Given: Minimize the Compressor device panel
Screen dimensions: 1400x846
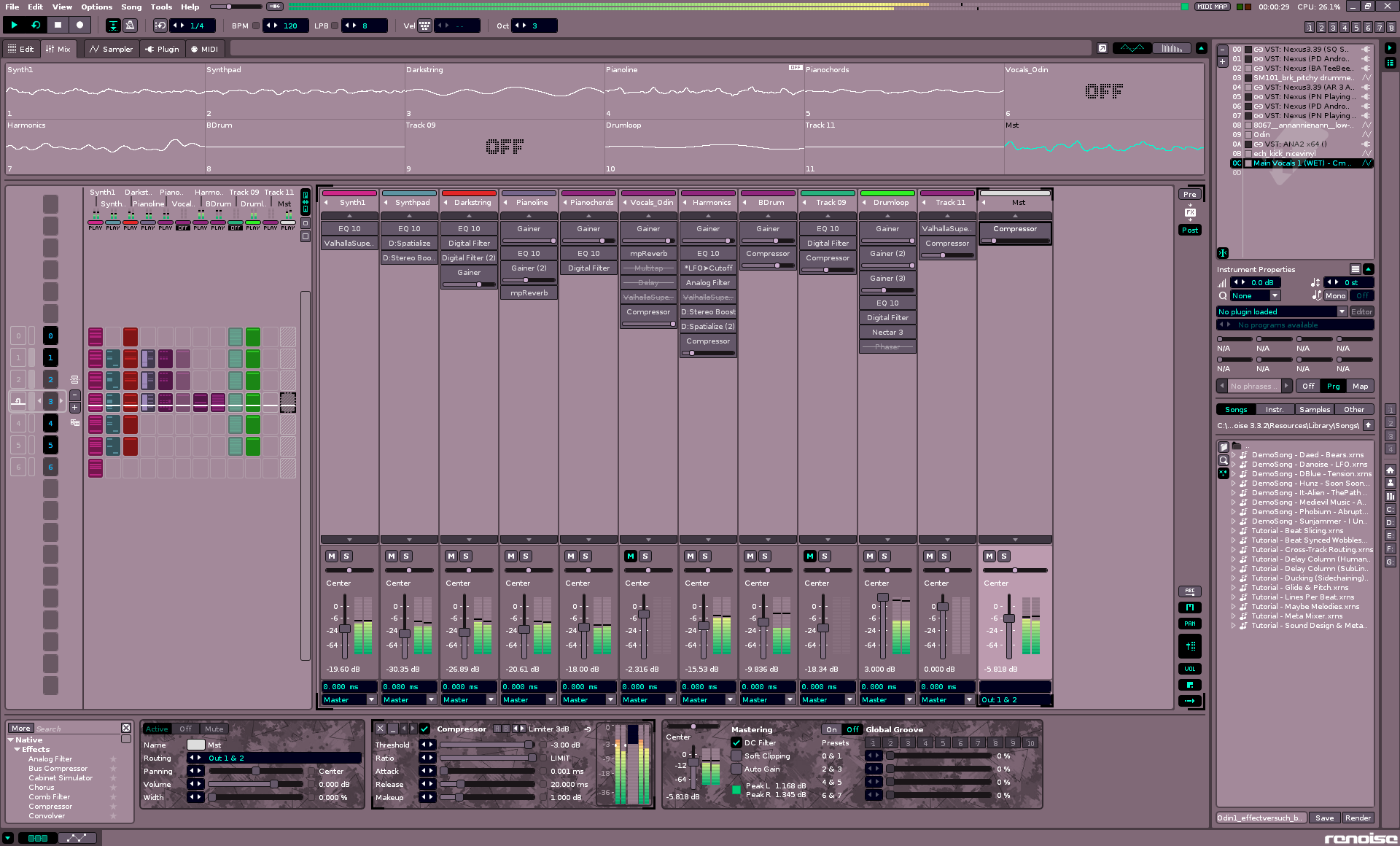Looking at the screenshot, I should pyautogui.click(x=393, y=729).
